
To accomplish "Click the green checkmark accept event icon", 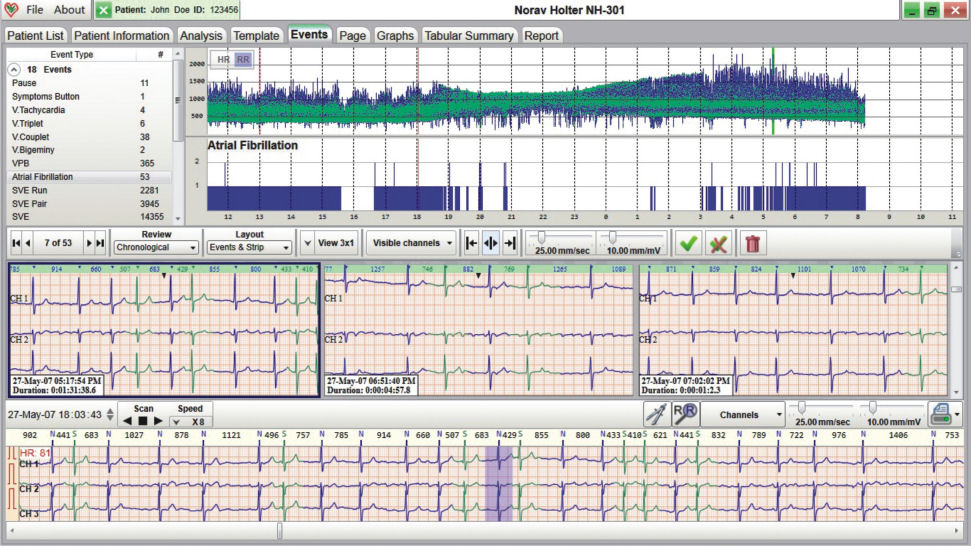I will pos(688,243).
